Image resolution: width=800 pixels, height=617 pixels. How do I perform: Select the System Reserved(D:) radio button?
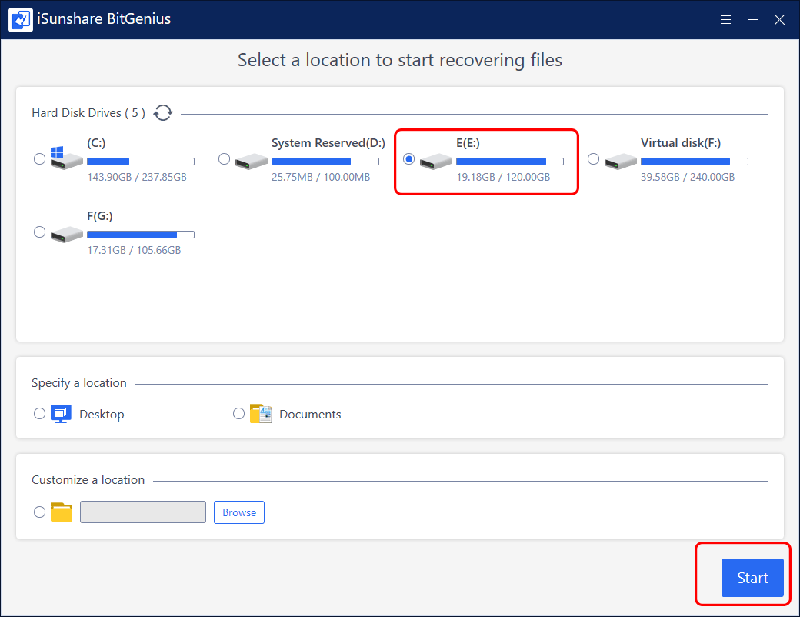click(224, 159)
